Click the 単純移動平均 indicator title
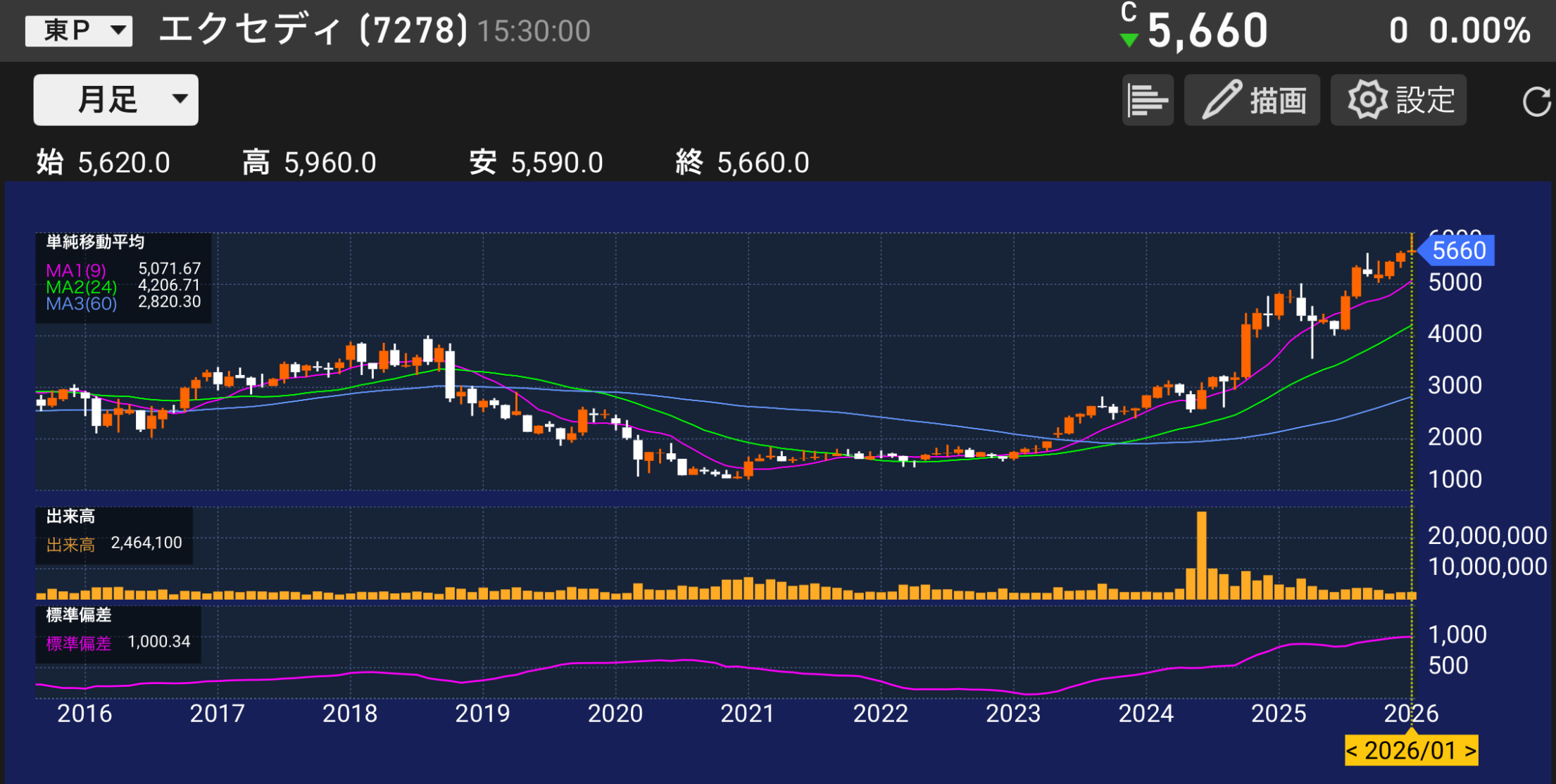 click(x=95, y=242)
